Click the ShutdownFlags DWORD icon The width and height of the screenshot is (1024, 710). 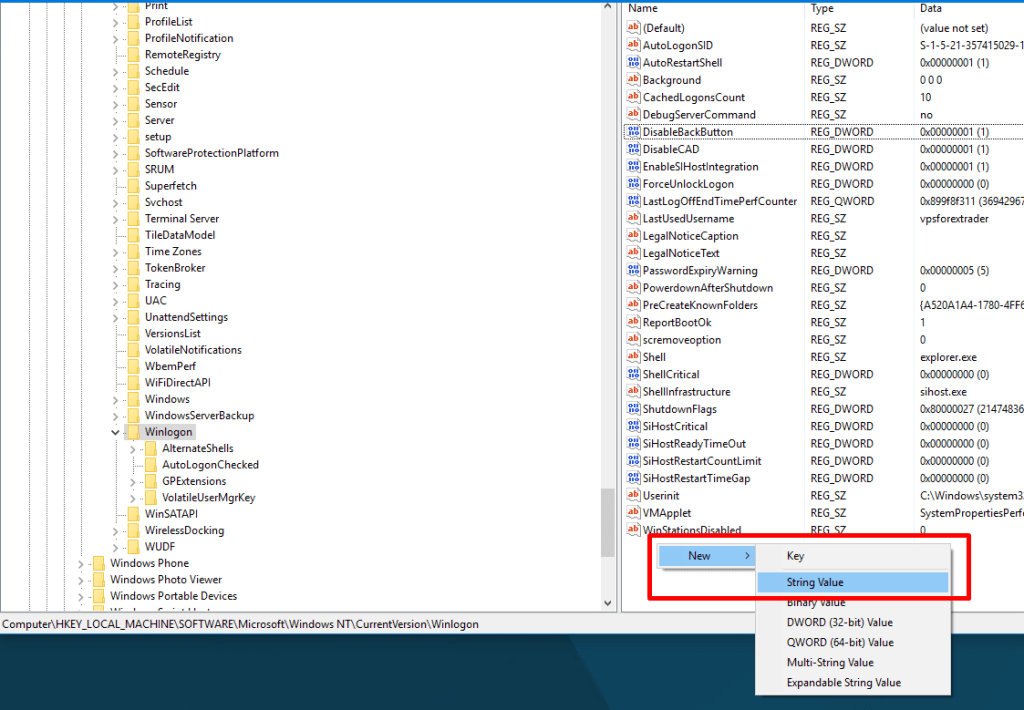(633, 409)
